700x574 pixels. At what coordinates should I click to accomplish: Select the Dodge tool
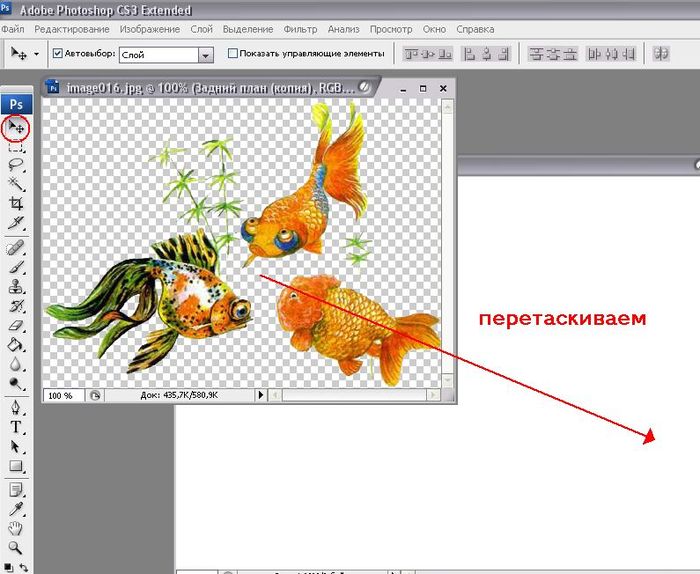16,383
